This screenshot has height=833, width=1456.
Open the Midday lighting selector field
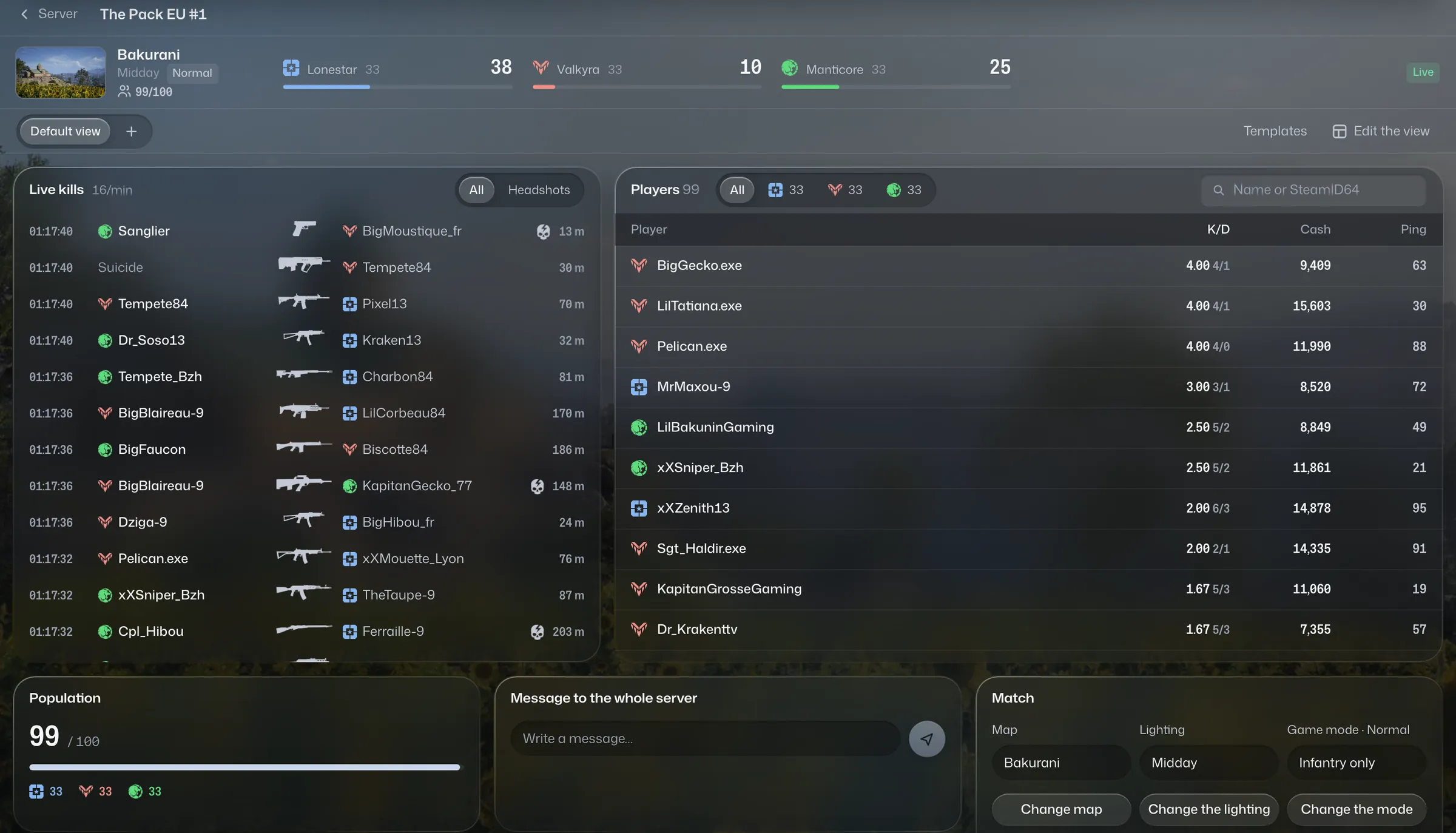pyautogui.click(x=1208, y=763)
